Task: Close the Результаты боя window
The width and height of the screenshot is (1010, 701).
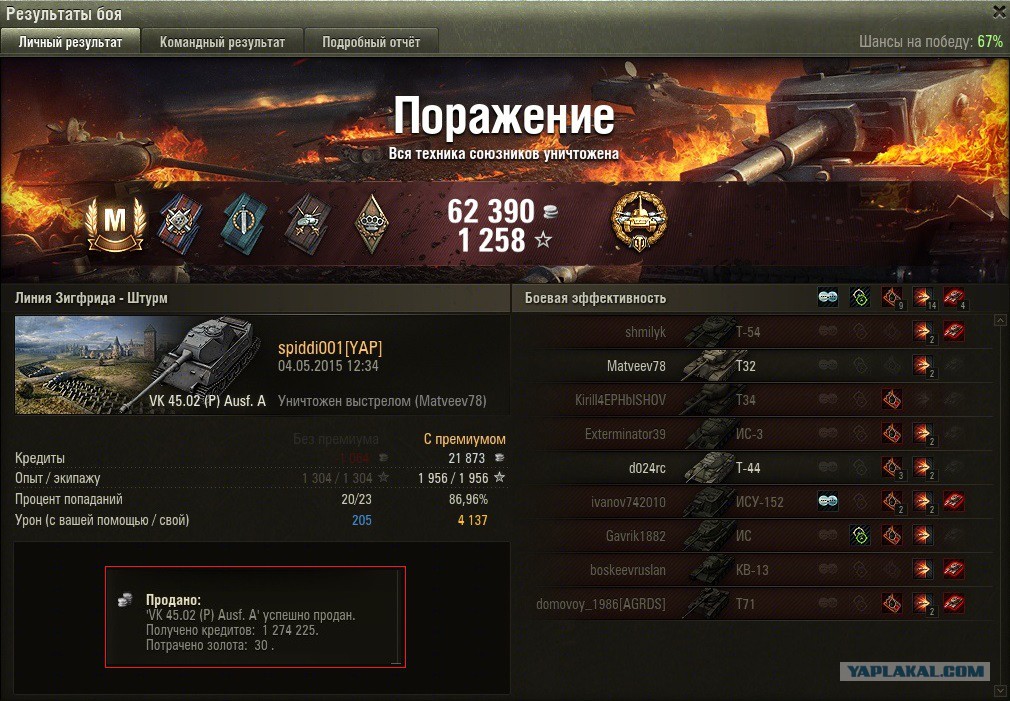Action: point(1000,11)
